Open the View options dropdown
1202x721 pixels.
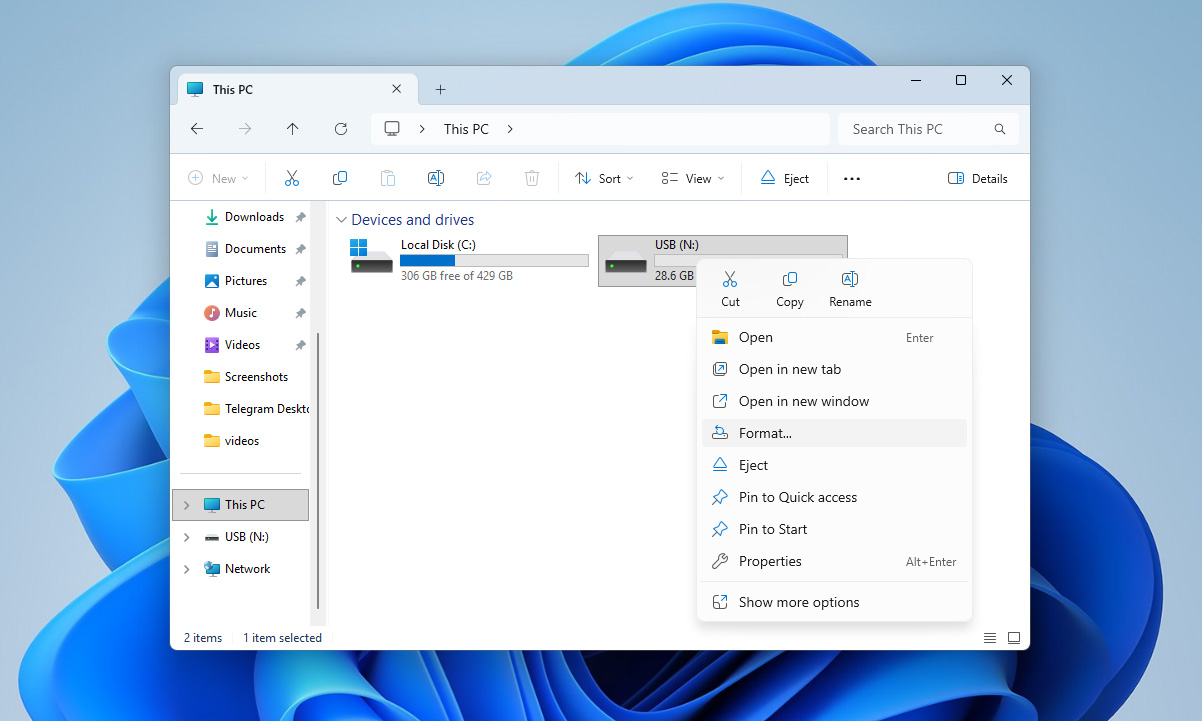pyautogui.click(x=692, y=177)
